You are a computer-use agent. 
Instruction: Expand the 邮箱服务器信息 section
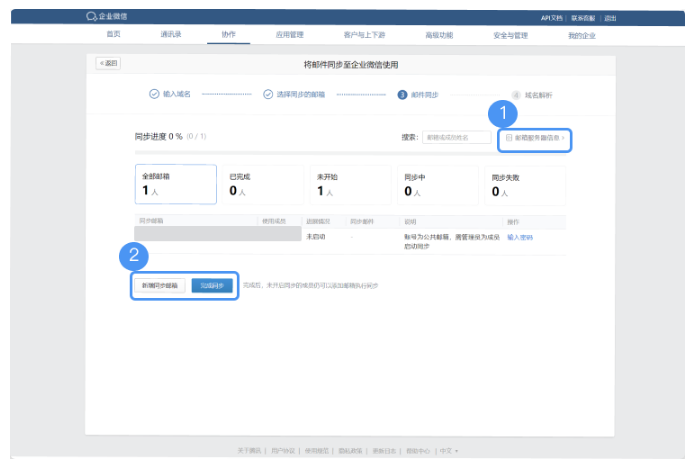(x=538, y=137)
